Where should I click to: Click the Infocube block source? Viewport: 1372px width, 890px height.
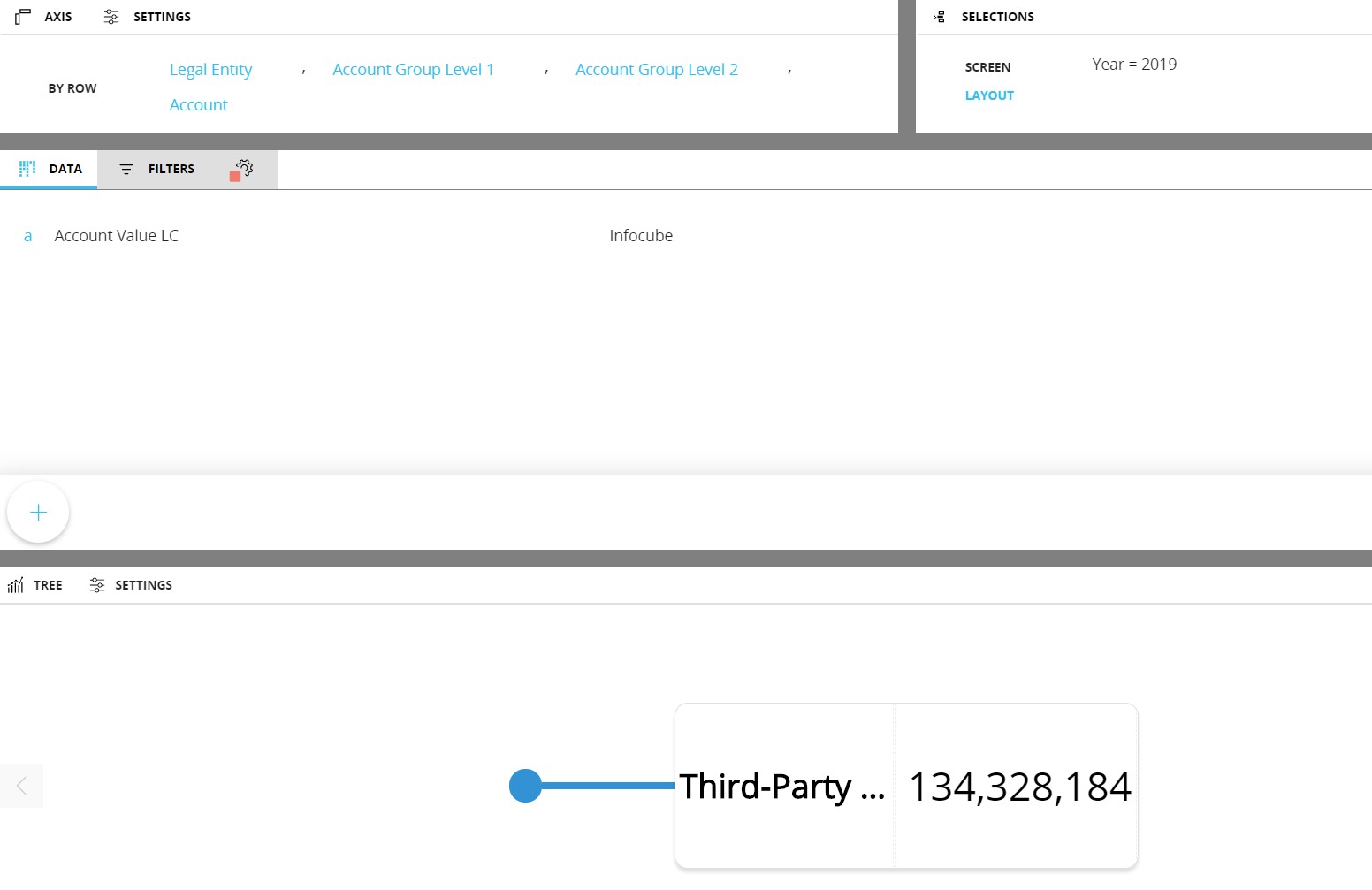(x=641, y=236)
